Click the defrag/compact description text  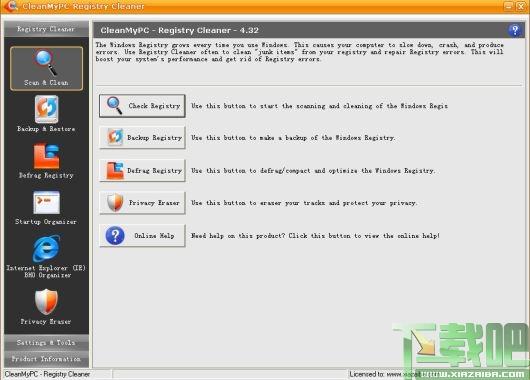(313, 170)
